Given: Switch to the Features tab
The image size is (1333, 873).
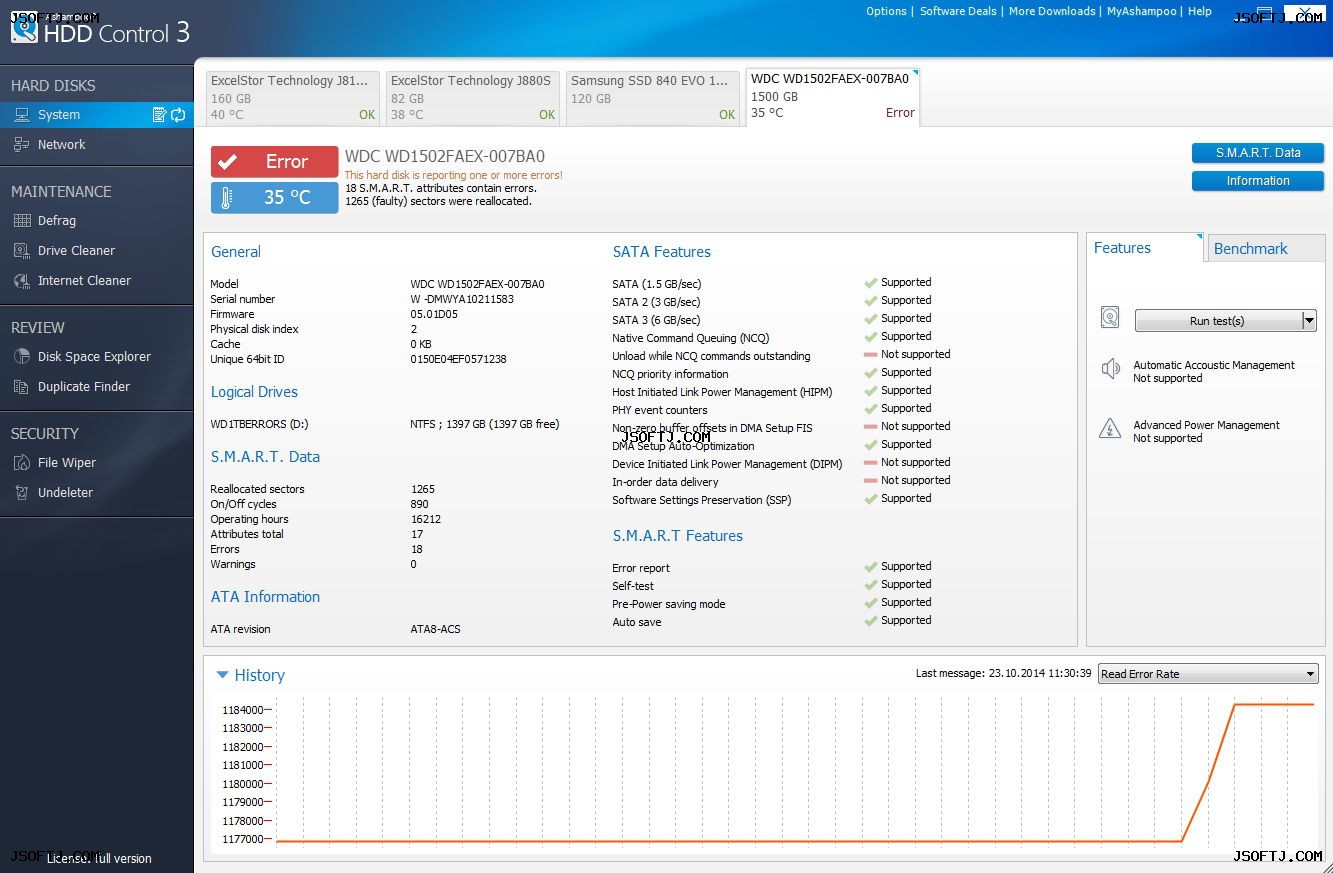Looking at the screenshot, I should pos(1145,248).
